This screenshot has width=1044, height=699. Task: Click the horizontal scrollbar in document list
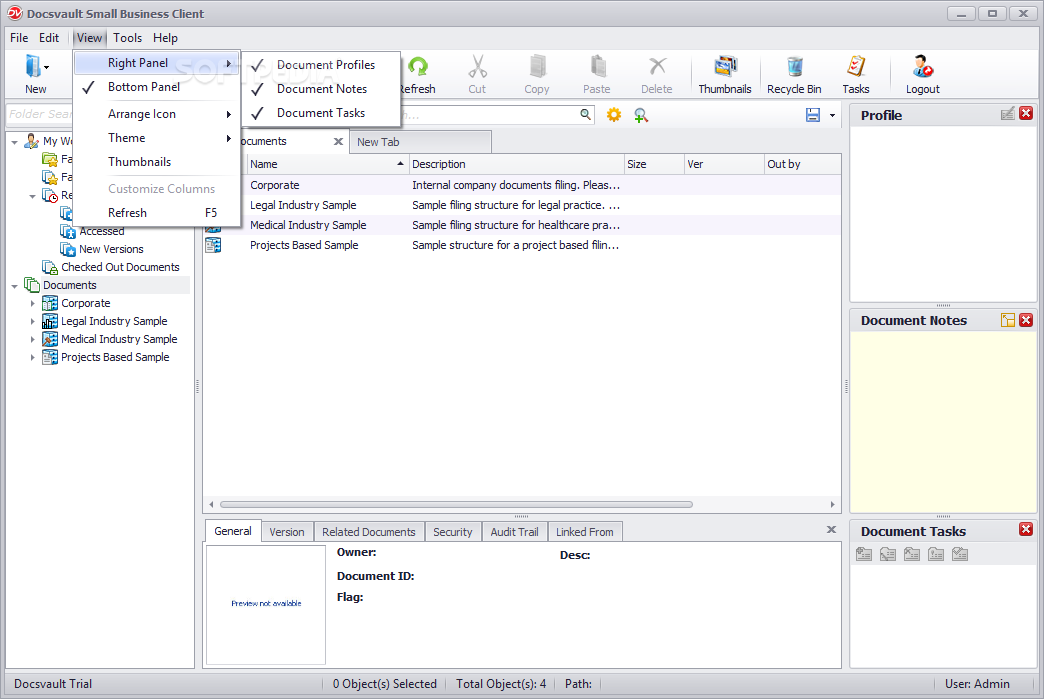(456, 505)
